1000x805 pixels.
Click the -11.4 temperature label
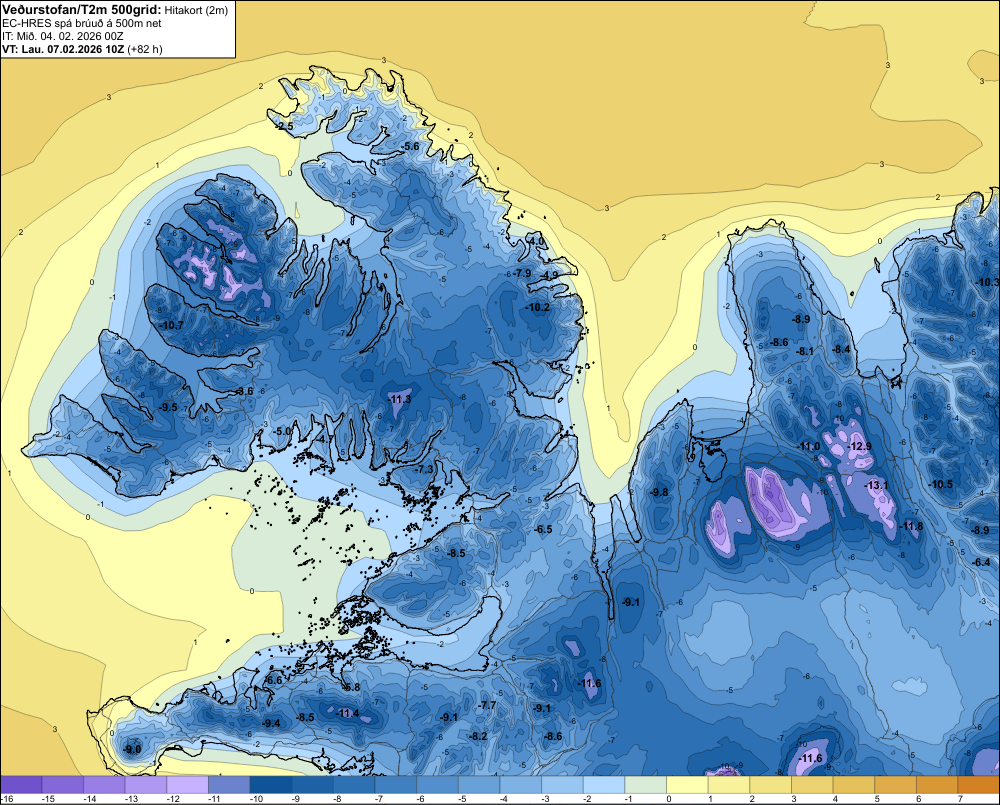[348, 713]
